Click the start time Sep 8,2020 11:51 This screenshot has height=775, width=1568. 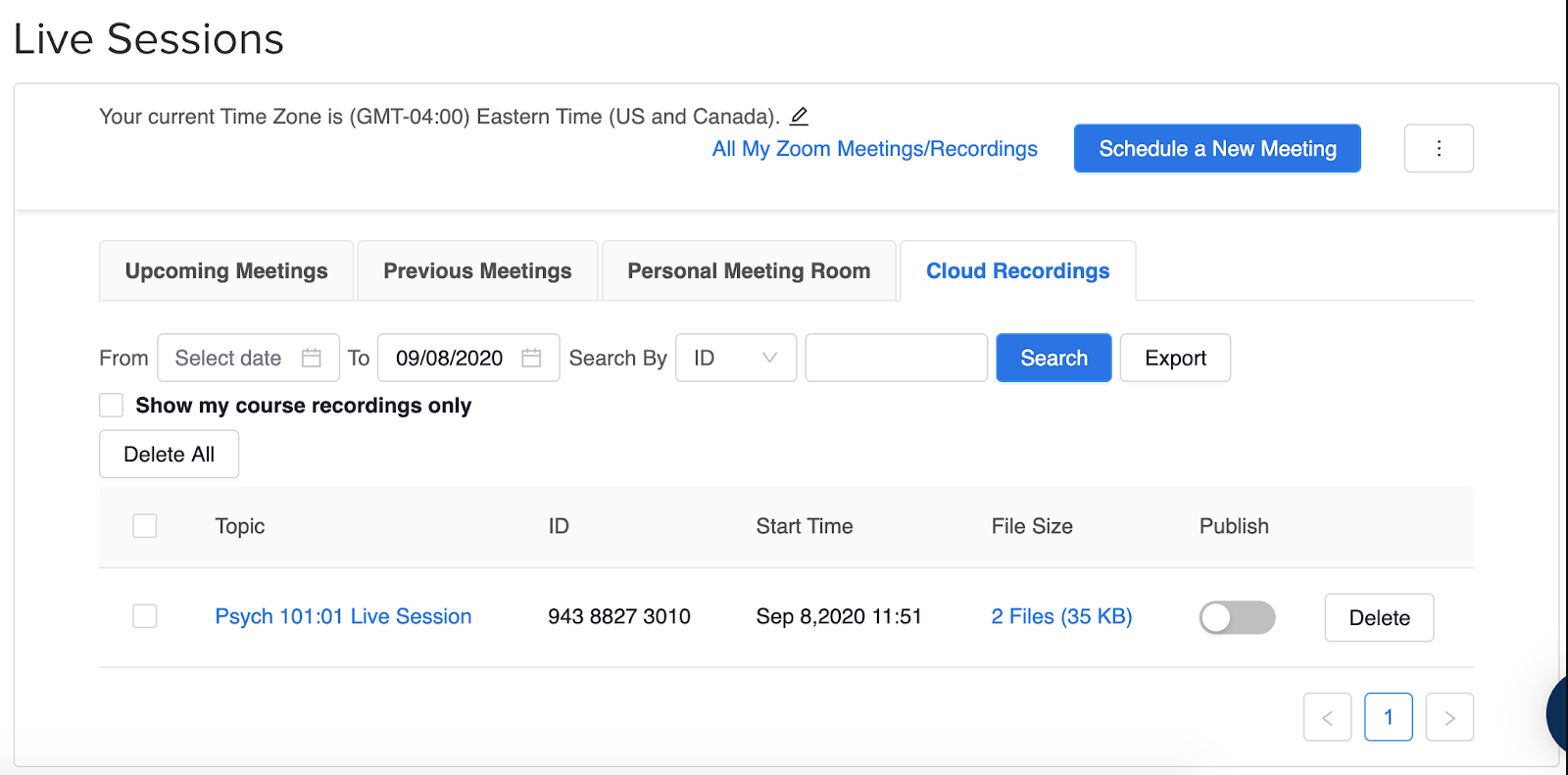[x=839, y=616]
